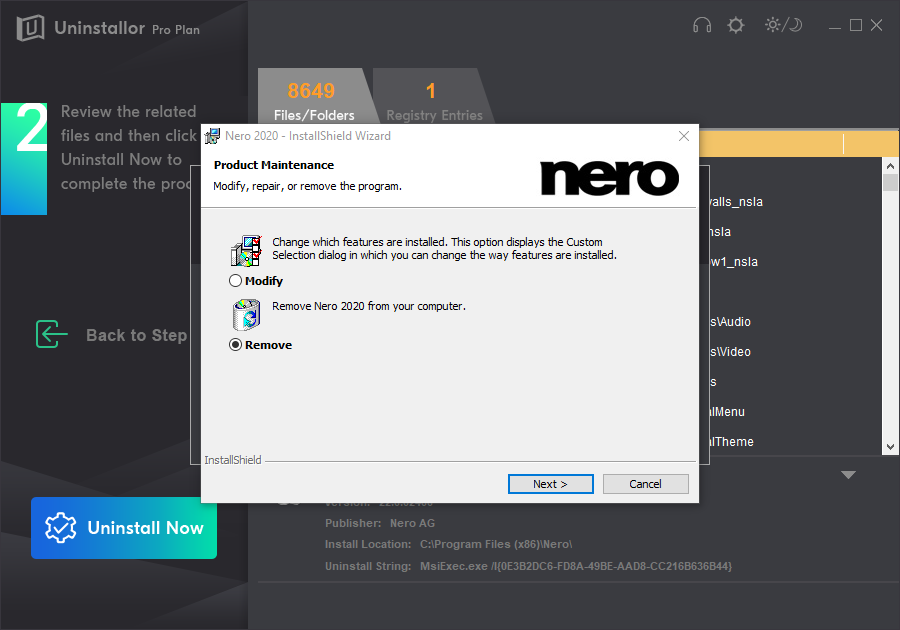Click the Install Location path text
Viewport: 900px width, 630px height.
(496, 544)
